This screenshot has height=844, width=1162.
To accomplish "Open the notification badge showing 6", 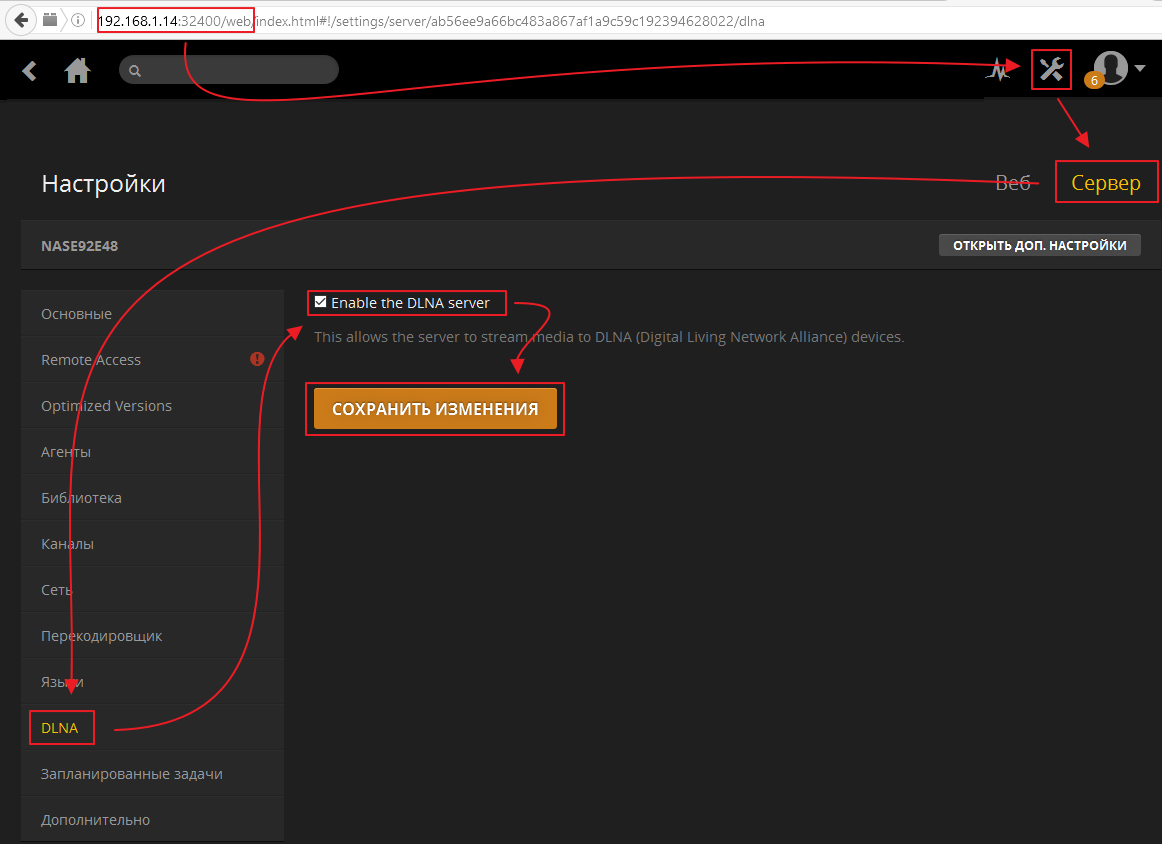I will click(x=1094, y=80).
